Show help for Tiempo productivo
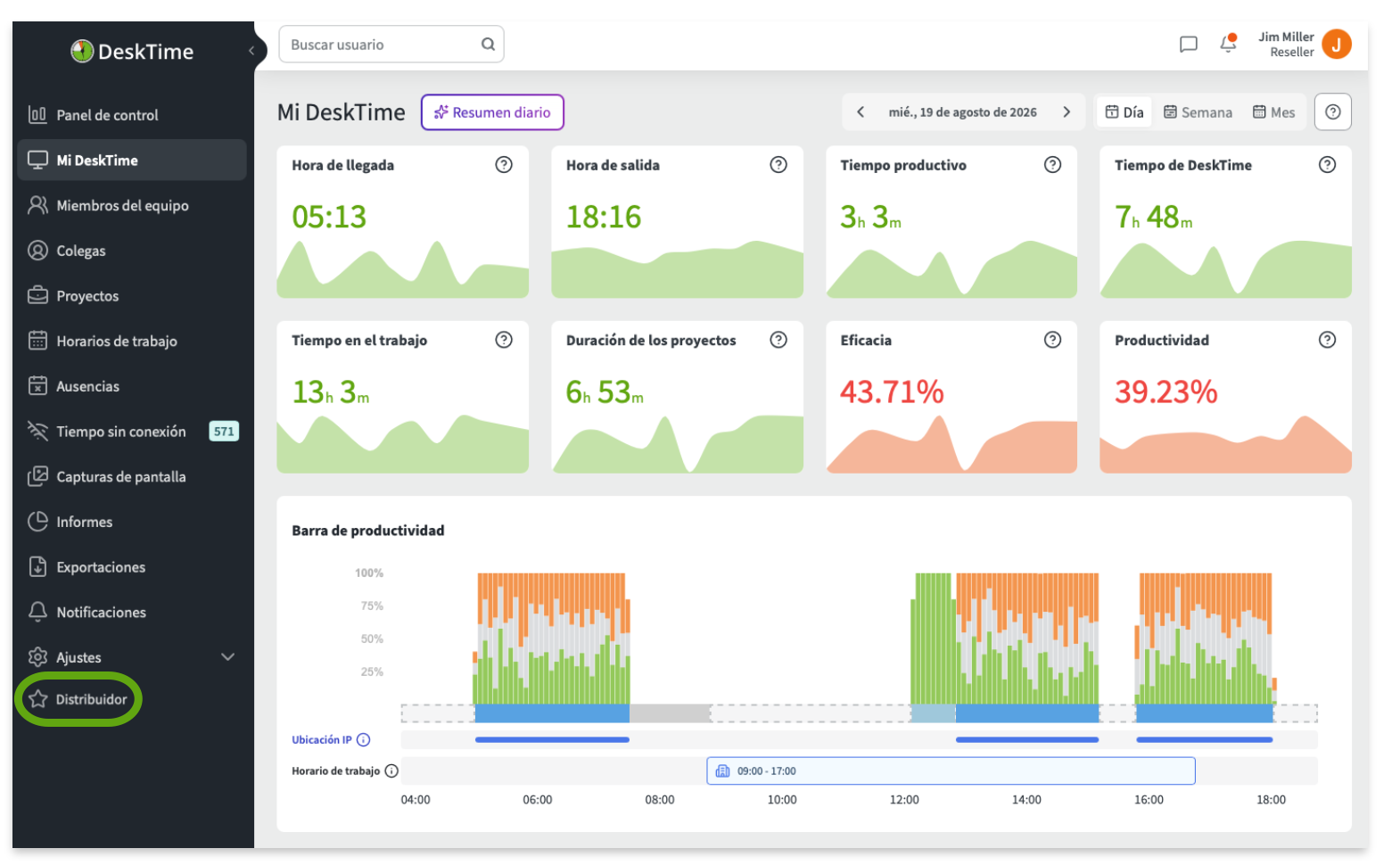This screenshot has width=1400, height=865. (1053, 165)
